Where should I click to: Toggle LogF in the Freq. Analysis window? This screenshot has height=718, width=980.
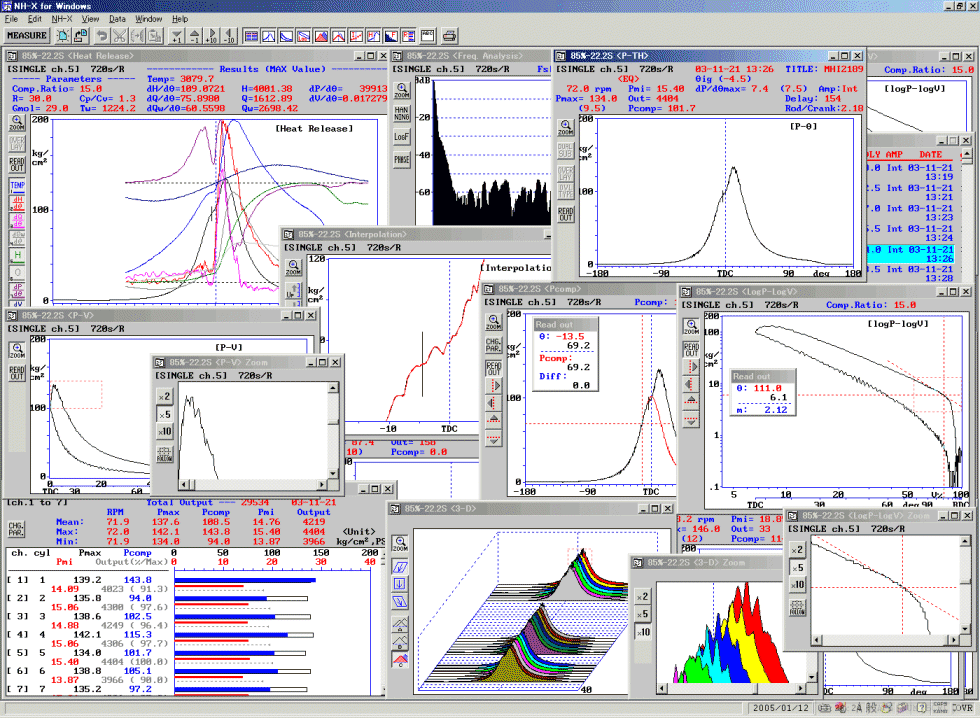click(x=402, y=136)
